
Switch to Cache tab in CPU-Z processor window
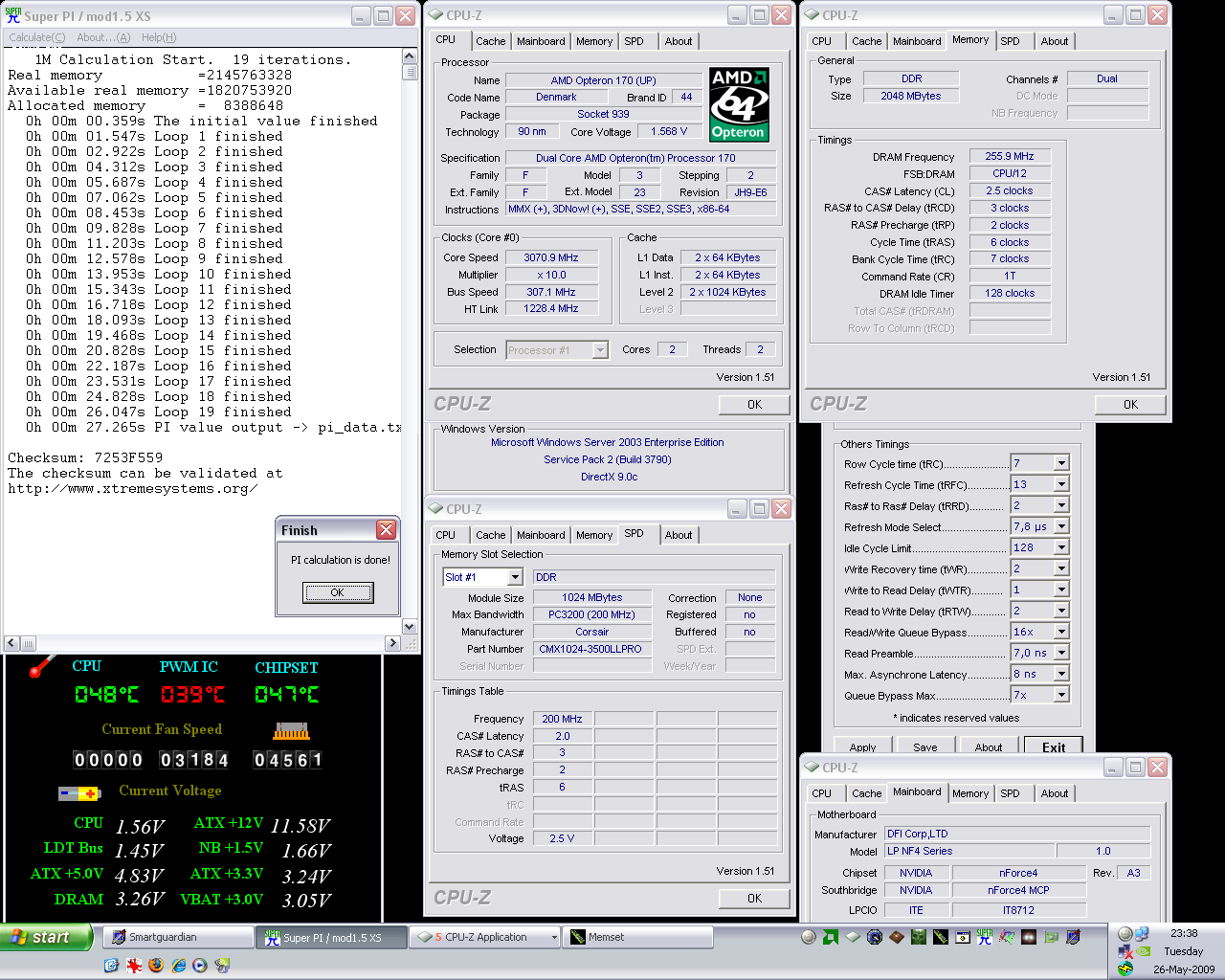tap(490, 41)
